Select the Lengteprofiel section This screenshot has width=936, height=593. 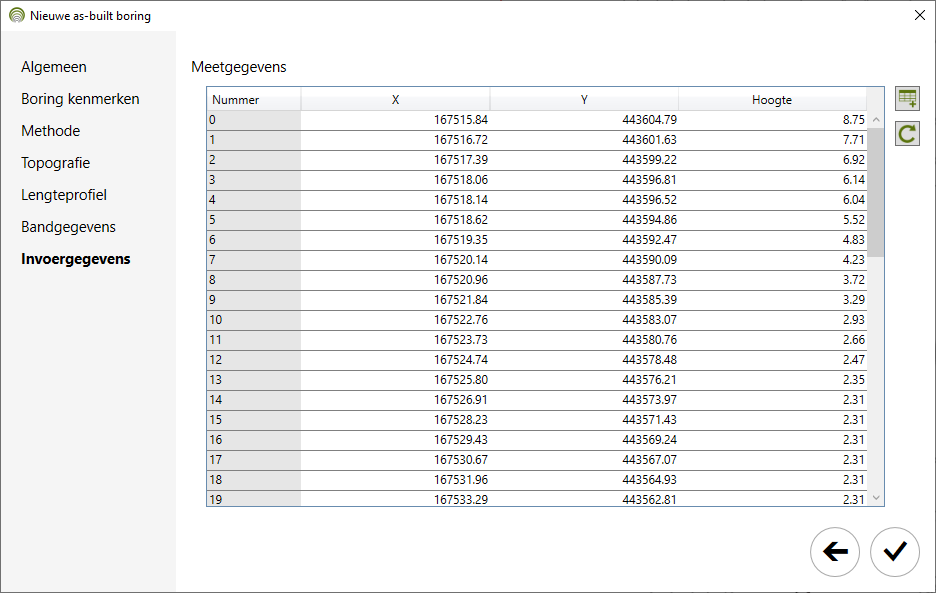pyautogui.click(x=64, y=195)
